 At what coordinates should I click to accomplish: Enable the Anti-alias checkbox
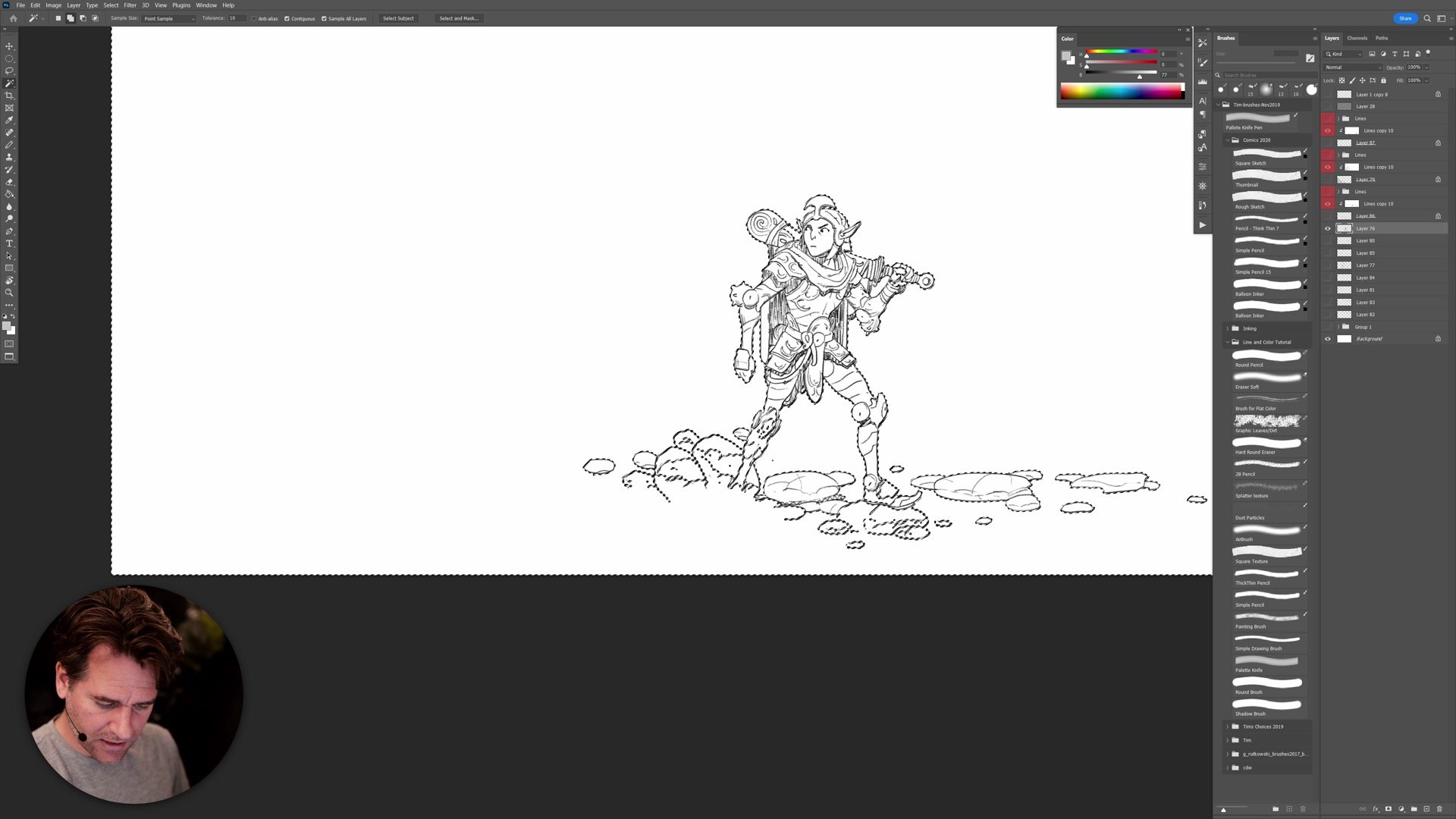click(254, 18)
